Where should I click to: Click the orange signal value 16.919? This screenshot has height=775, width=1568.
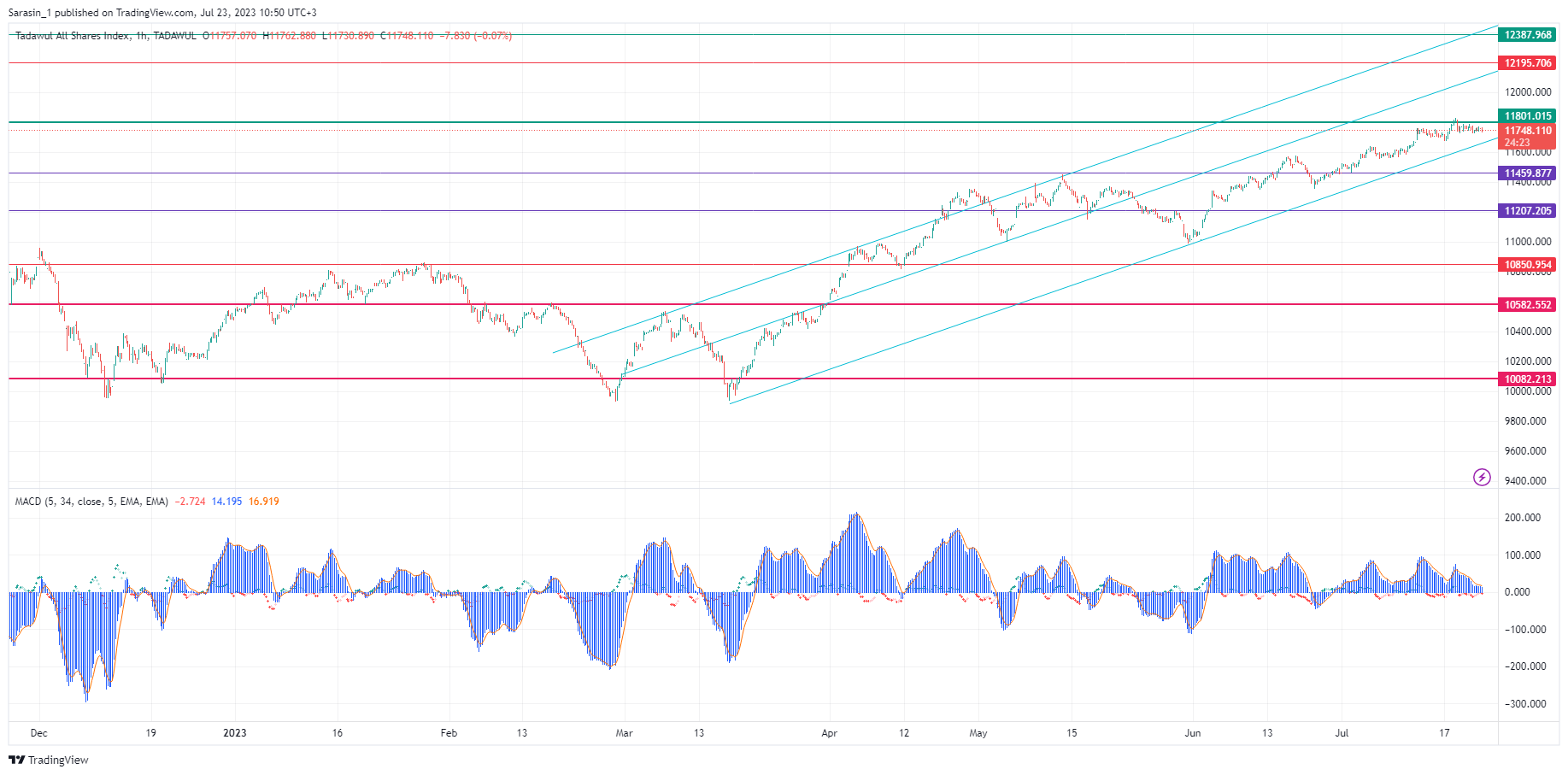(x=264, y=502)
